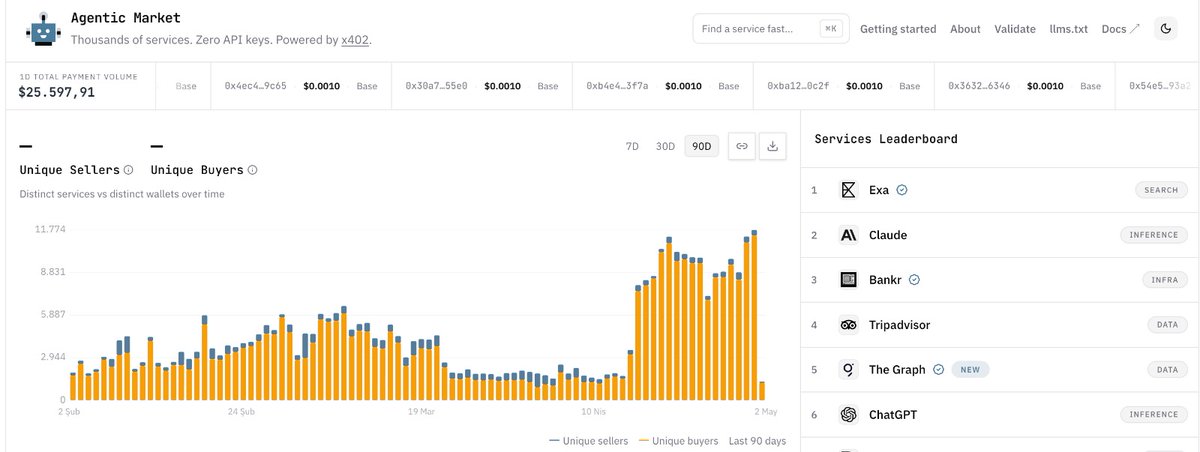Click the 0xb4e4…3f7a ticker address

[x=617, y=86]
